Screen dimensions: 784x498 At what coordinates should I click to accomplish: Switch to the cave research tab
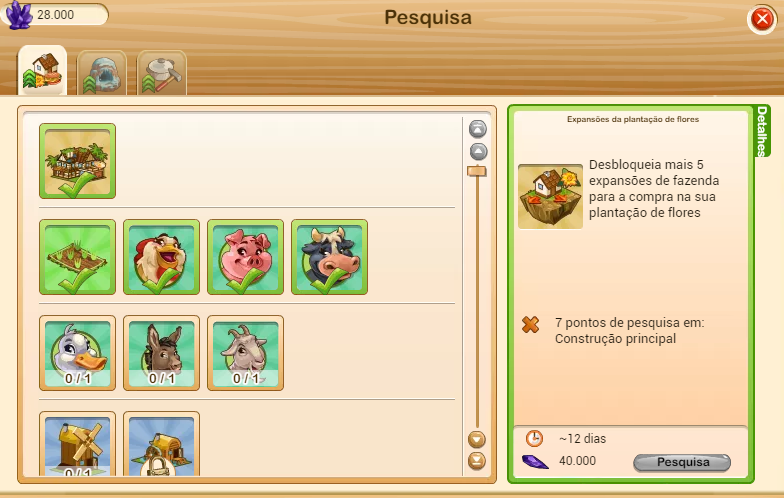tap(102, 73)
